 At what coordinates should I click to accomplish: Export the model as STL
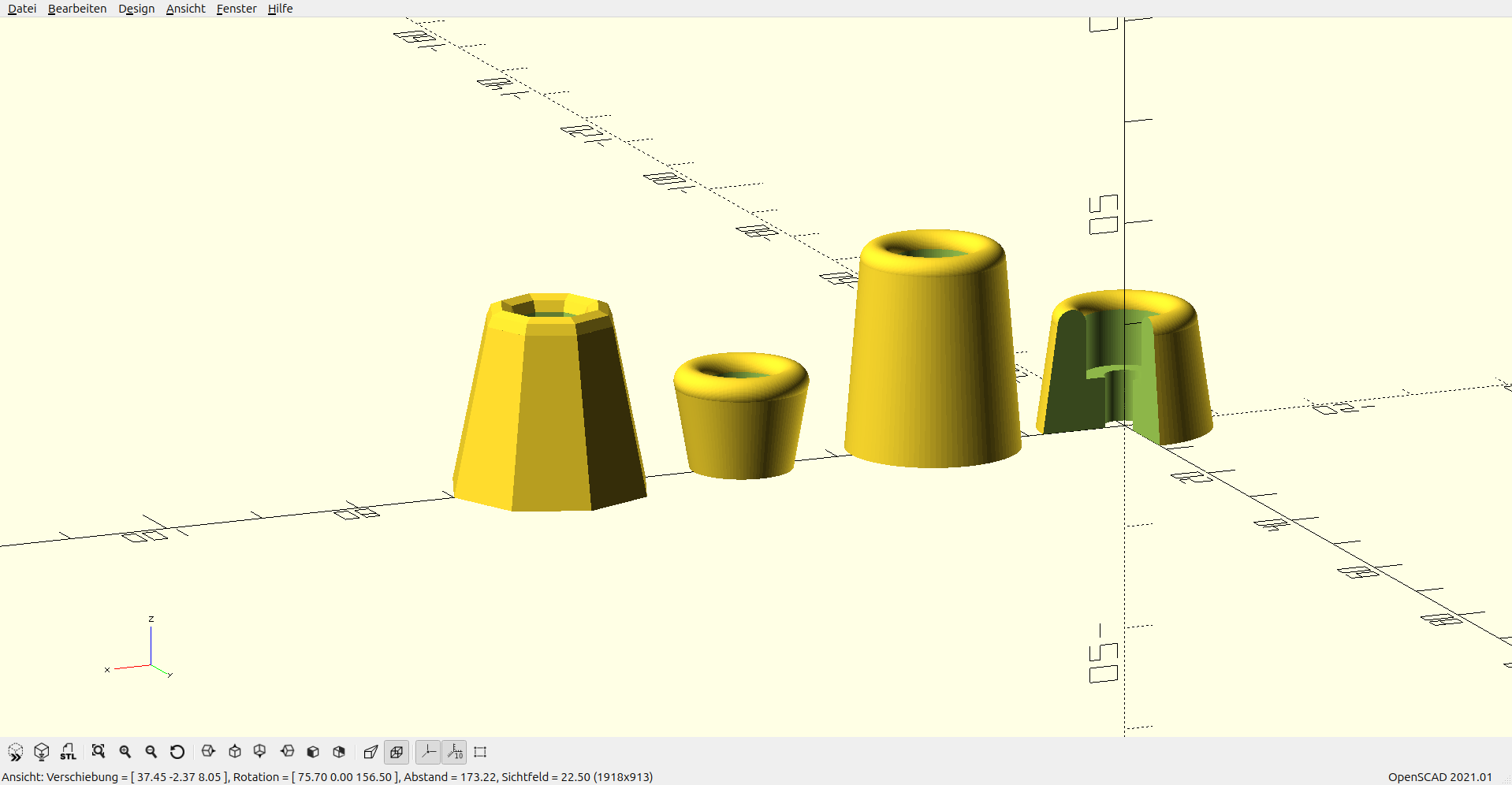(x=69, y=752)
